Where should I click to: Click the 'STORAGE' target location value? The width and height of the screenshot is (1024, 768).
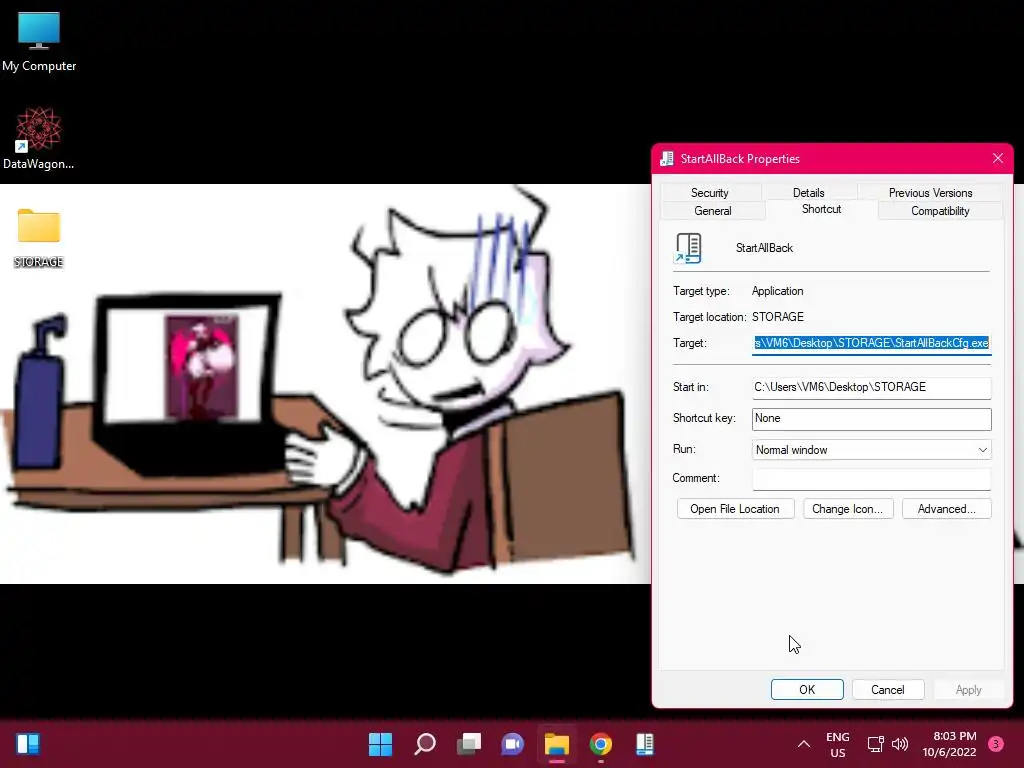point(778,317)
